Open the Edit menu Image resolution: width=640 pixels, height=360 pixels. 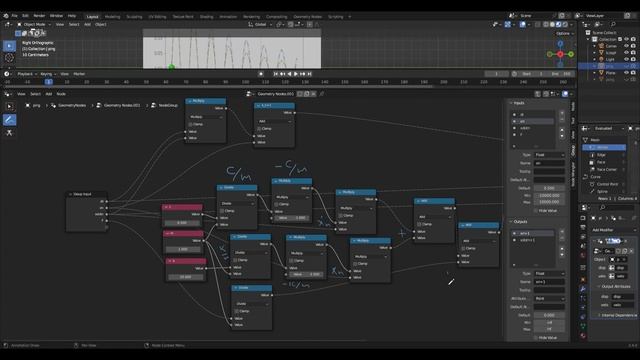click(x=25, y=16)
